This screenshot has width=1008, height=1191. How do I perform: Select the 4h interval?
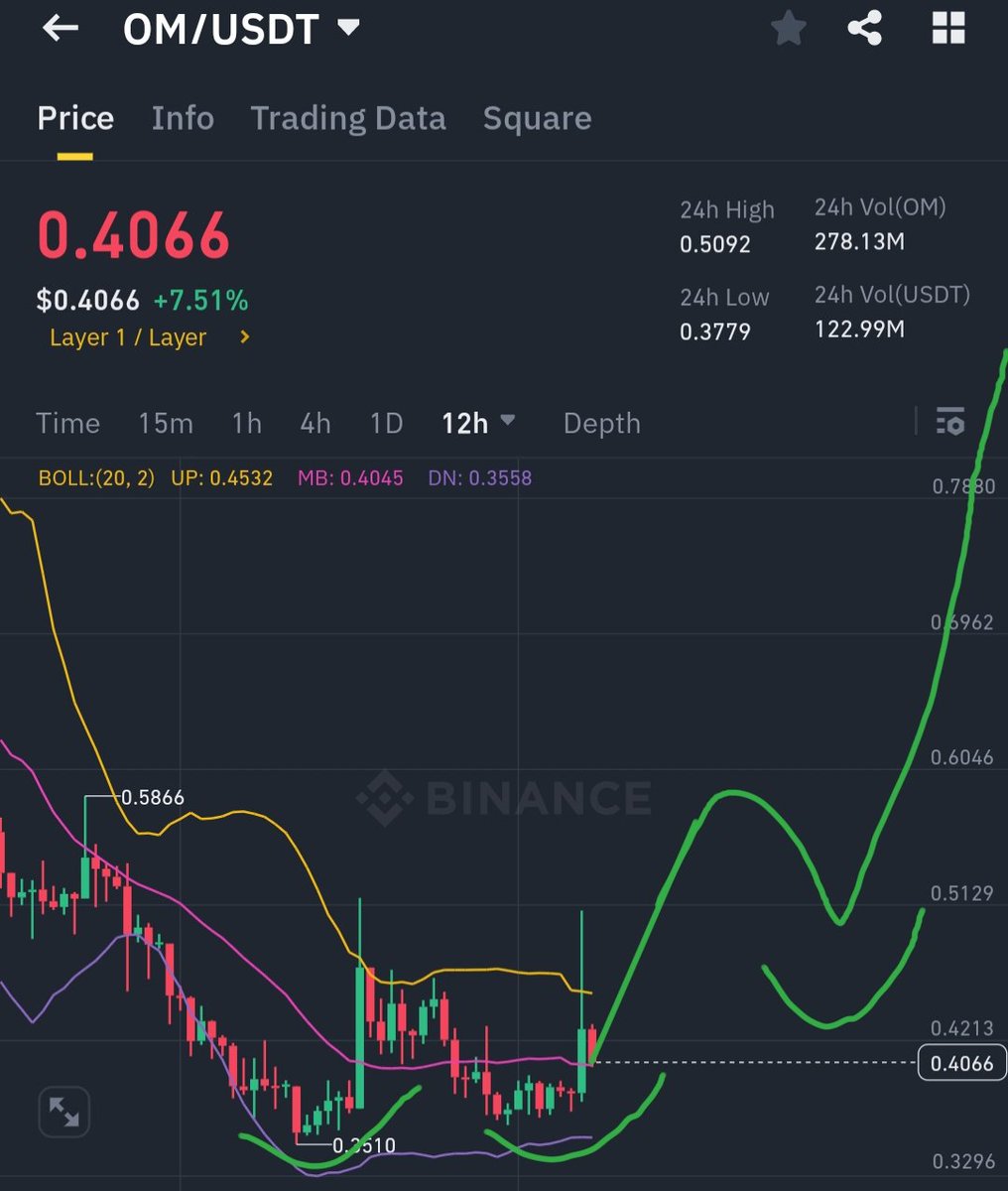click(315, 424)
